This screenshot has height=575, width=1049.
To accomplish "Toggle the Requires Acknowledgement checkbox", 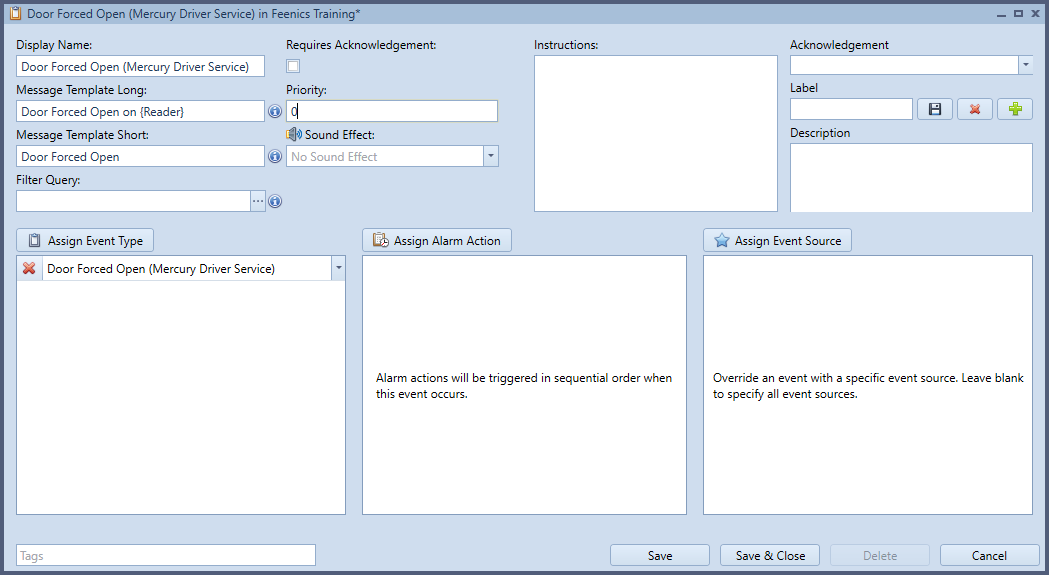I will 293,66.
